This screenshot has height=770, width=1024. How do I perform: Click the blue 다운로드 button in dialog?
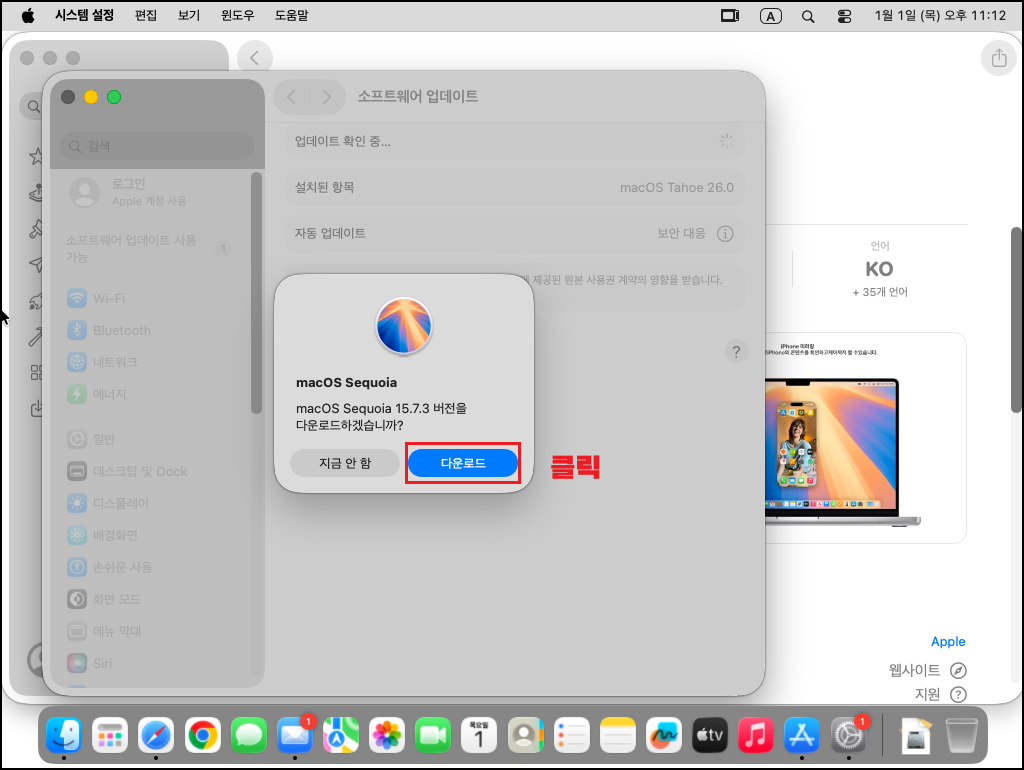[463, 463]
